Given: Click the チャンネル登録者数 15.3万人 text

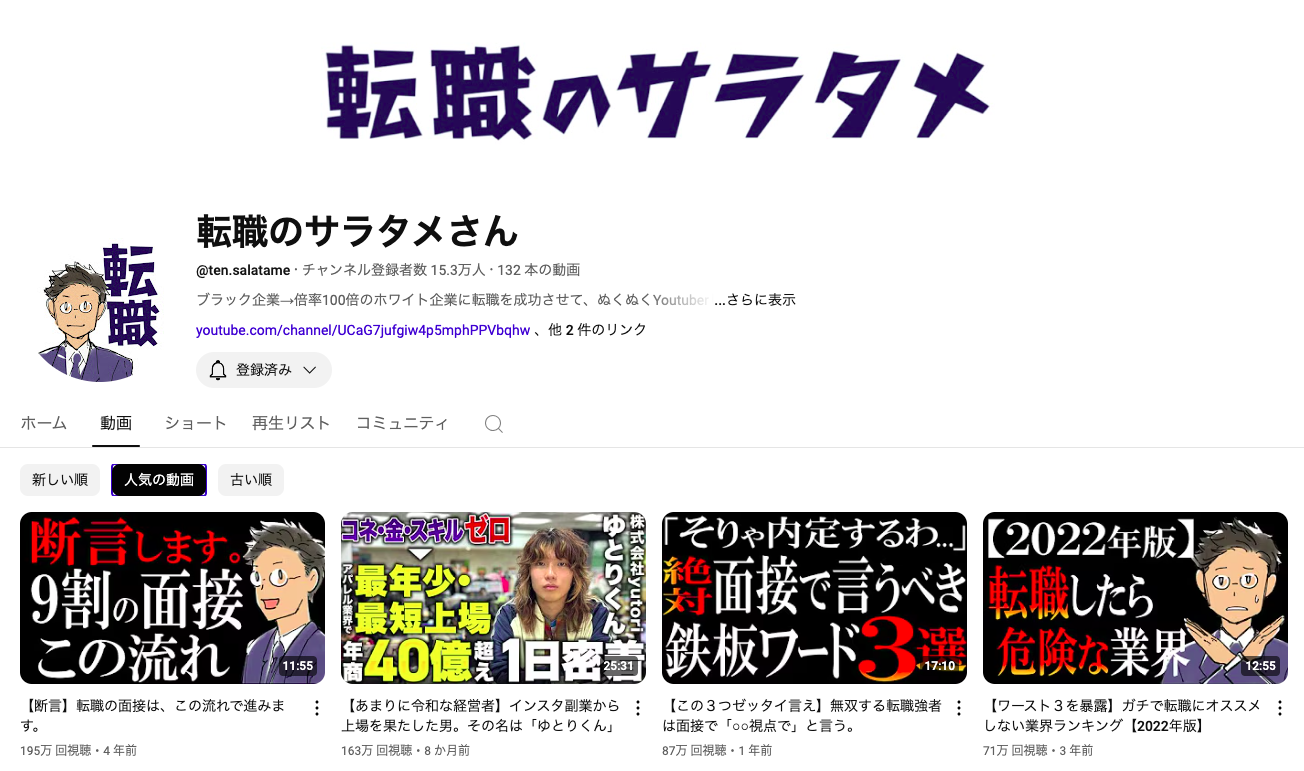Looking at the screenshot, I should 394,270.
